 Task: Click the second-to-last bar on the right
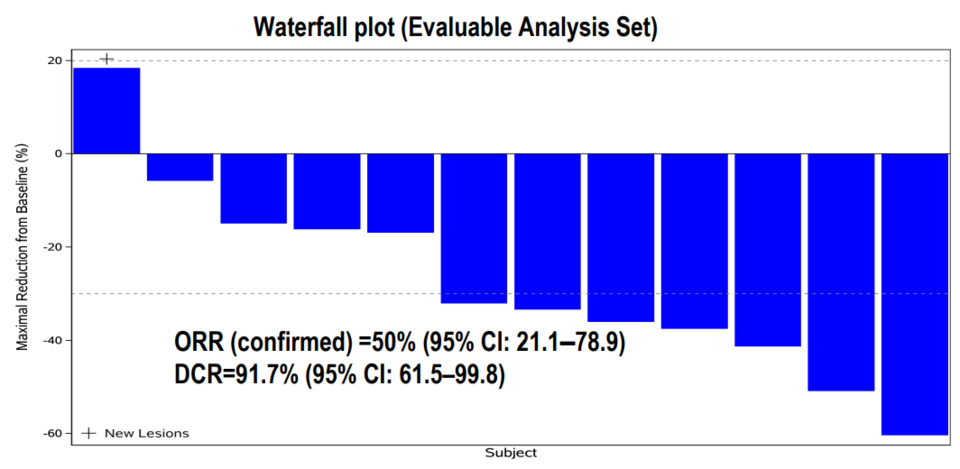point(841,271)
